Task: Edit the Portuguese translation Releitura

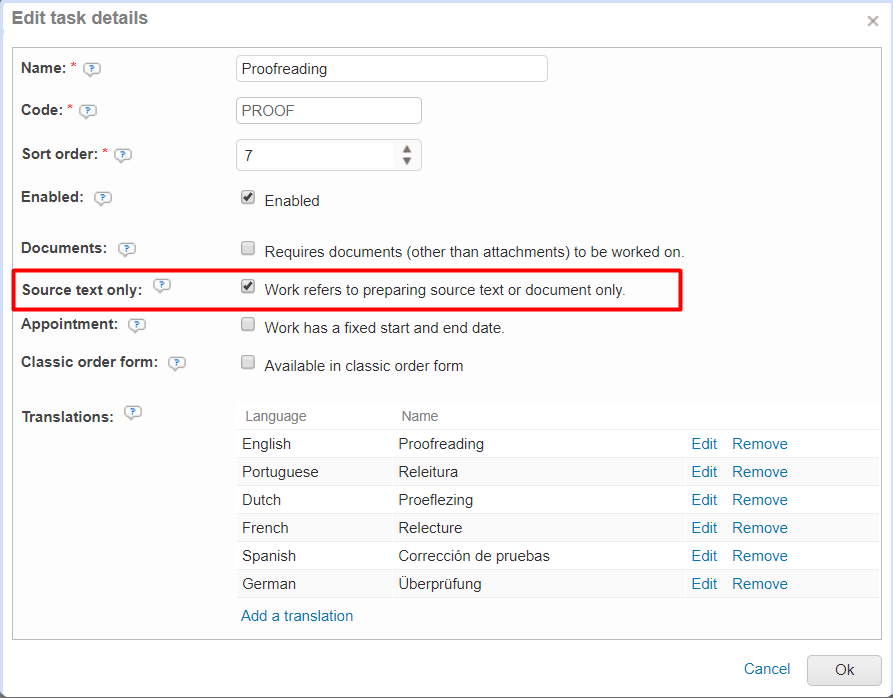Action: pos(704,472)
